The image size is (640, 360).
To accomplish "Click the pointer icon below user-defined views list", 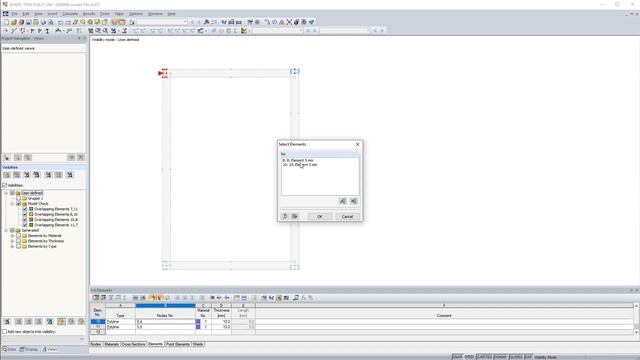I will point(7,157).
